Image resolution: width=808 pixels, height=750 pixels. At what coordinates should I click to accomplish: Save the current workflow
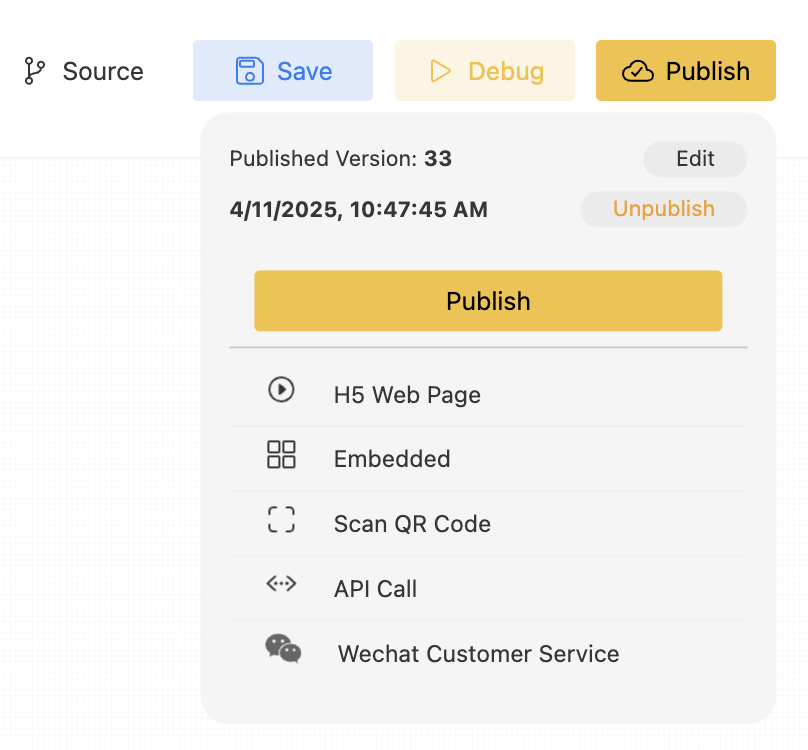pyautogui.click(x=283, y=71)
